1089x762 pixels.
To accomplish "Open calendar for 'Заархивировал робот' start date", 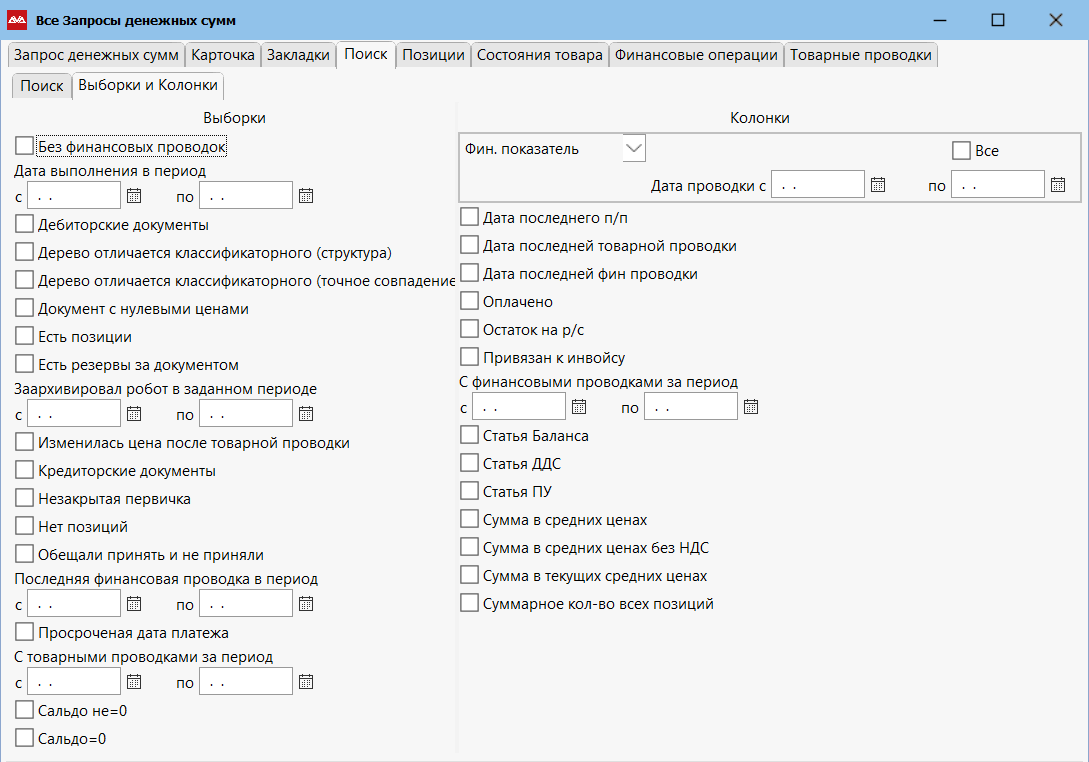I will click(x=134, y=414).
